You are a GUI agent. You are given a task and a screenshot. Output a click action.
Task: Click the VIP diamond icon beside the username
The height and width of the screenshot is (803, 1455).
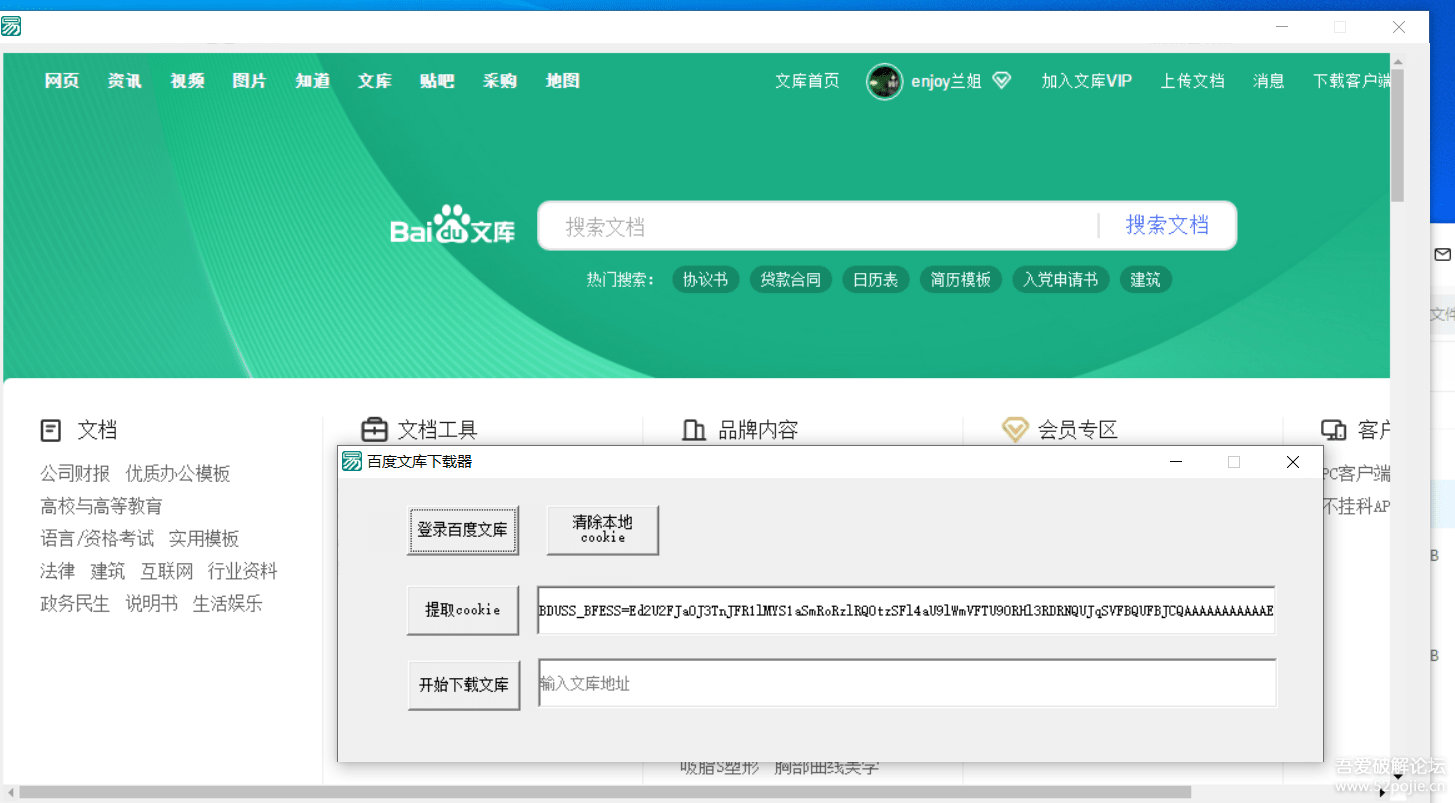point(1002,81)
